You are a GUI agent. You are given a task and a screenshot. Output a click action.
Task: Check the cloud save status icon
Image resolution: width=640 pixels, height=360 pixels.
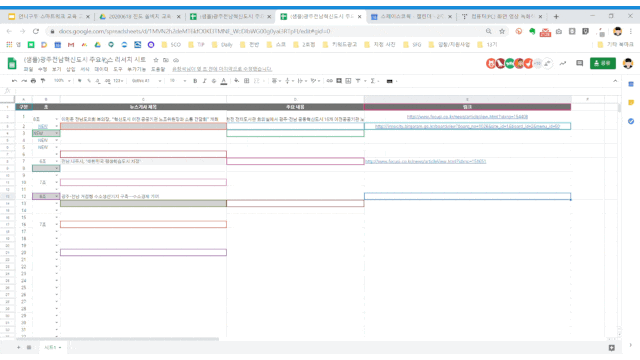pyautogui.click(x=176, y=60)
